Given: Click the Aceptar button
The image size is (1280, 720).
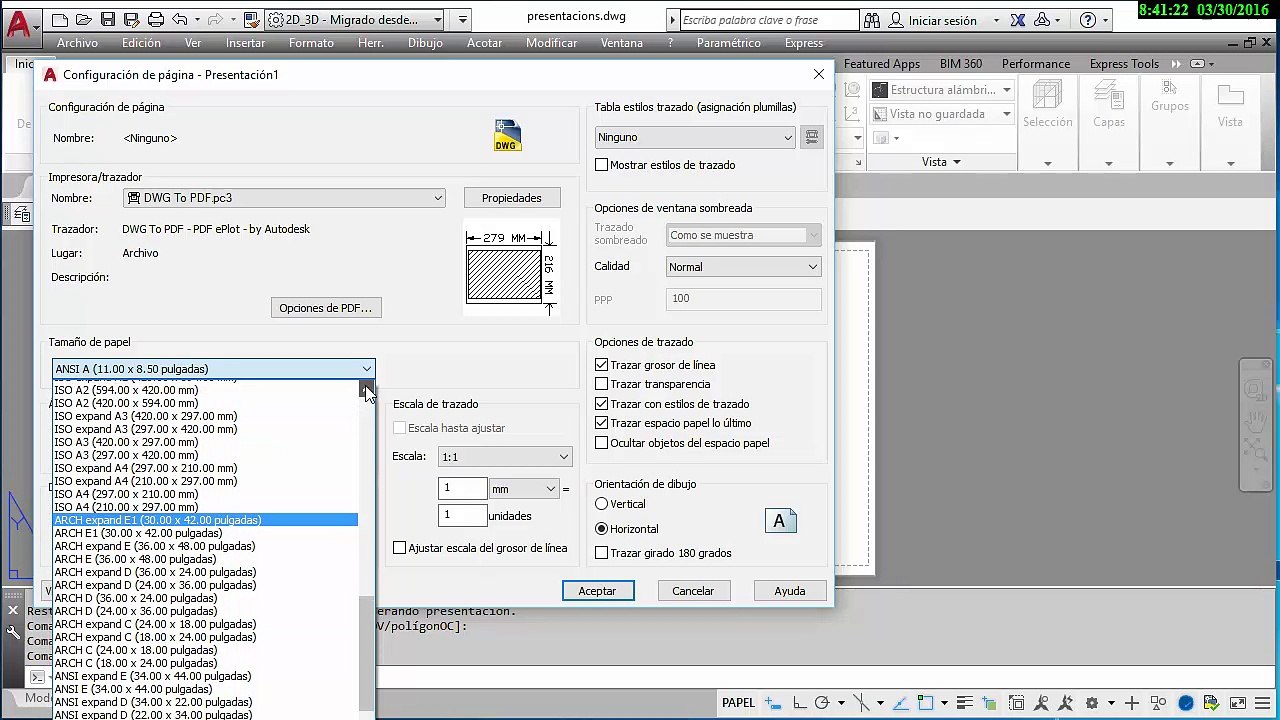Looking at the screenshot, I should 597,591.
